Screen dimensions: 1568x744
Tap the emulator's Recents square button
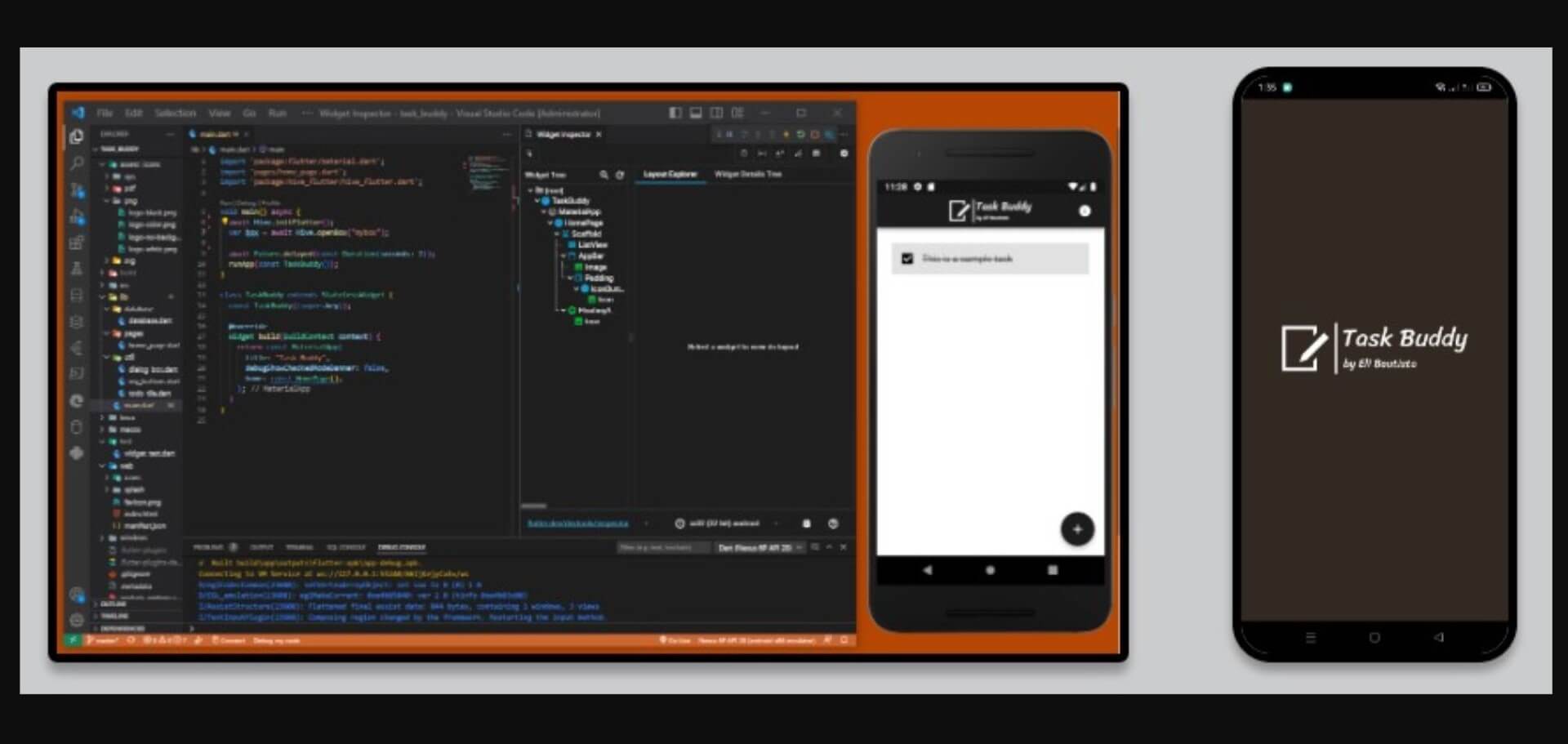click(1053, 570)
